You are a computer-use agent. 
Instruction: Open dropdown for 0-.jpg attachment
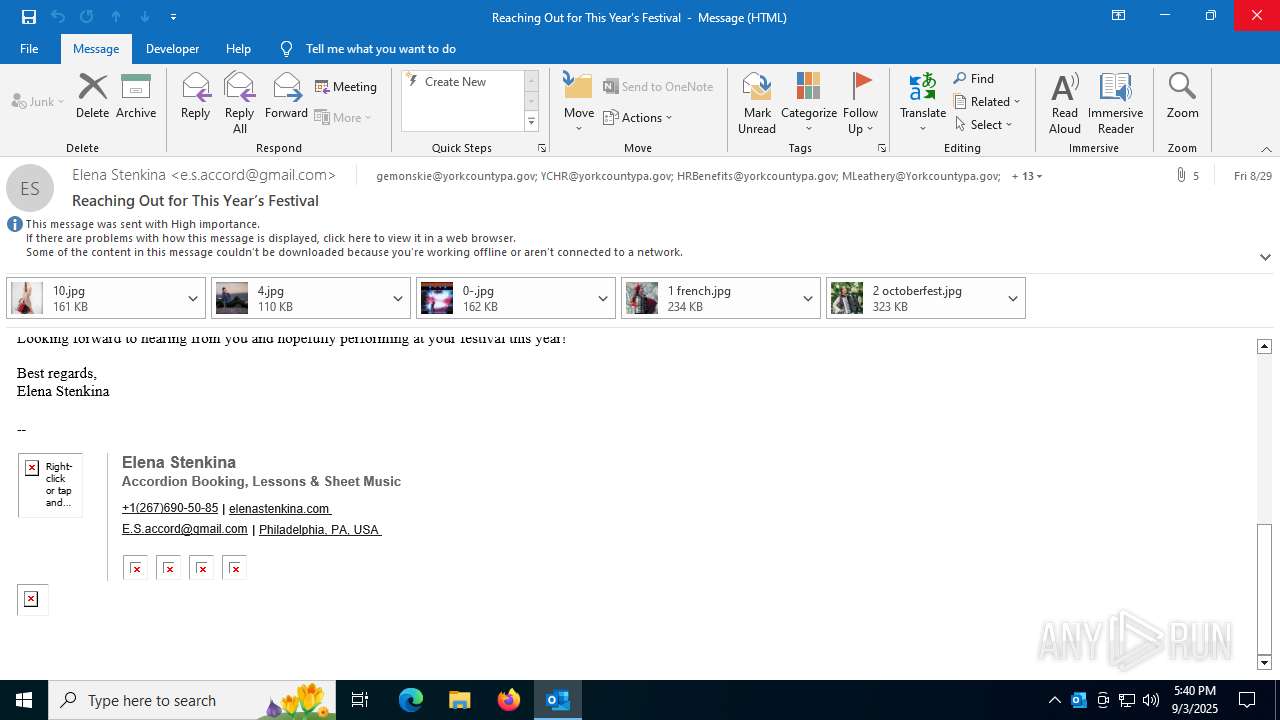603,298
